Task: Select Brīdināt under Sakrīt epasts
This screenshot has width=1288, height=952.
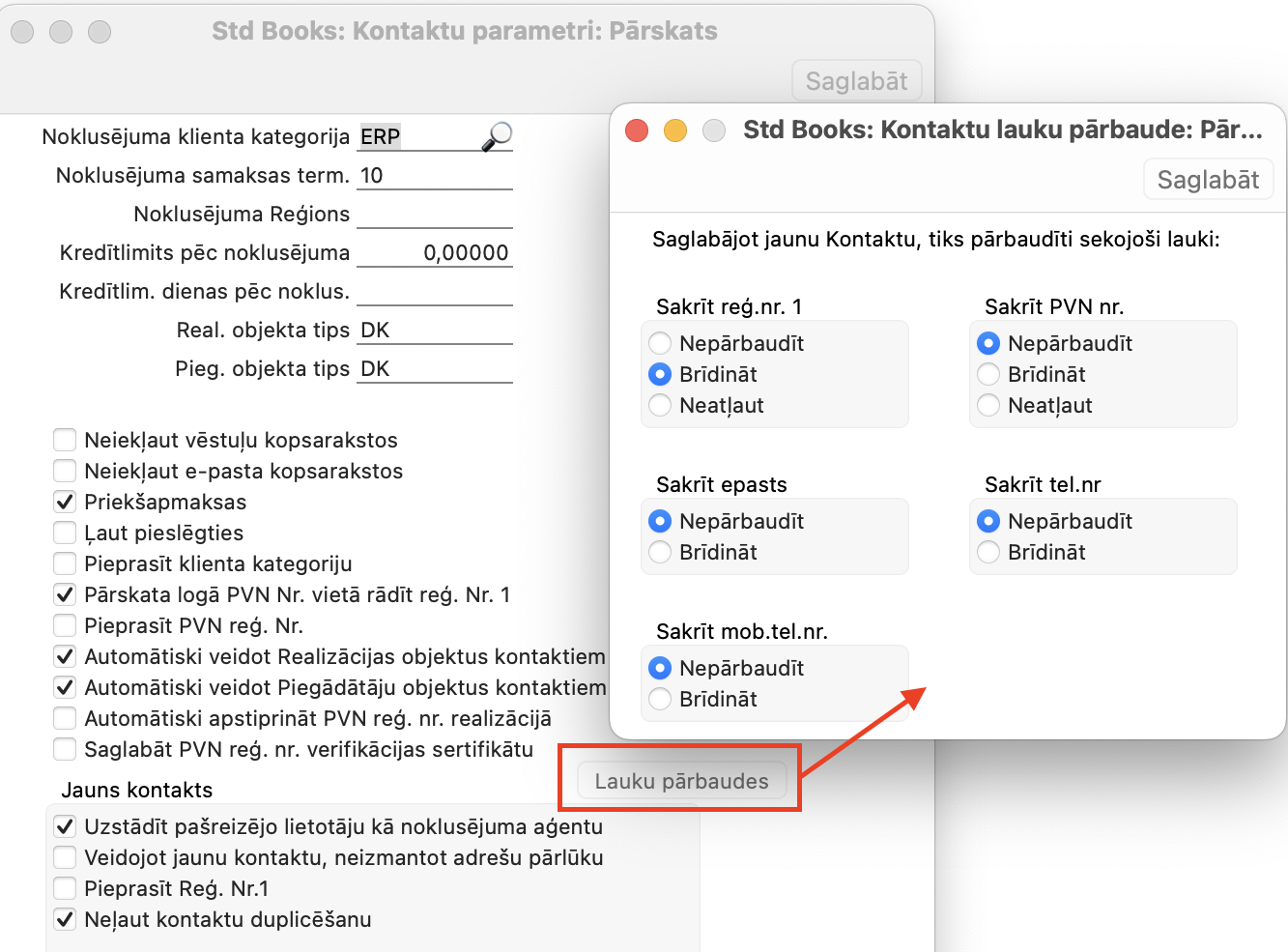Action: (661, 552)
